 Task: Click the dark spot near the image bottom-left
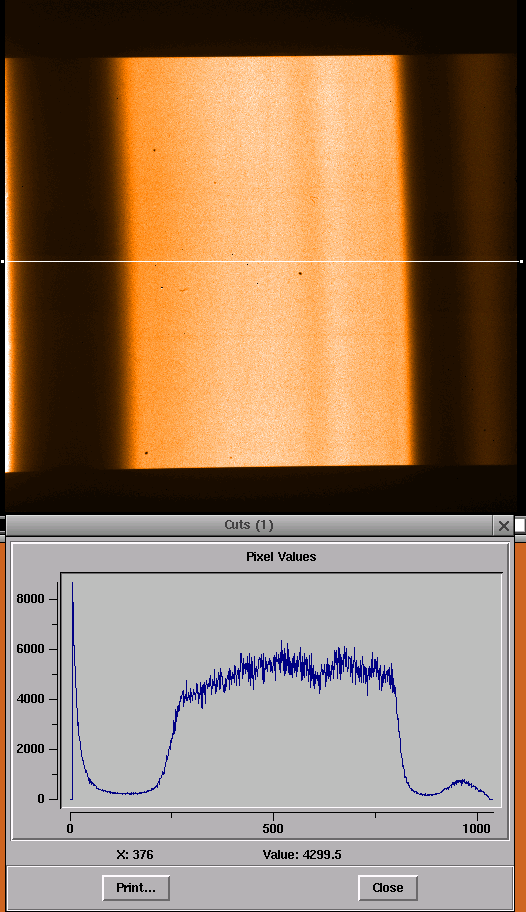coord(146,453)
